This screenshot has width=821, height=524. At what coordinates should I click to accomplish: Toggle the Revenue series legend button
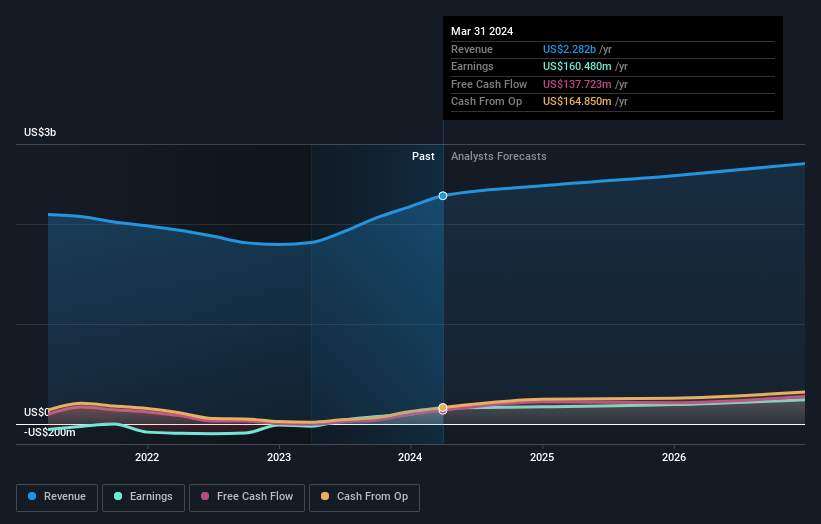[x=57, y=497]
